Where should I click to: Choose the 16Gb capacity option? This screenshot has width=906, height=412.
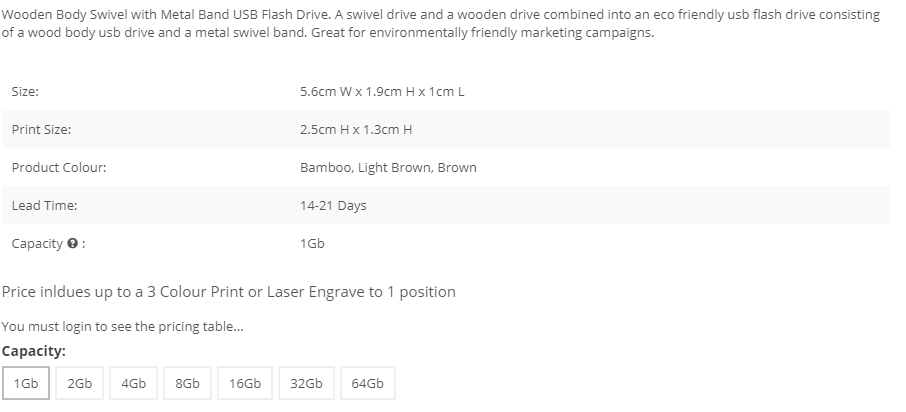click(x=245, y=383)
